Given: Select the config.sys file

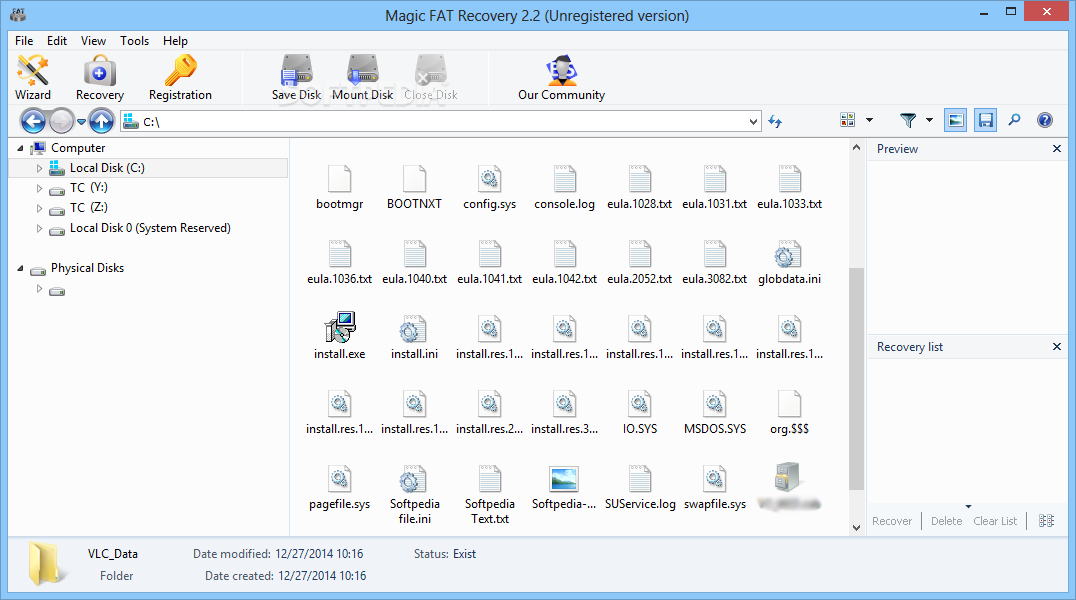Looking at the screenshot, I should coord(489,187).
